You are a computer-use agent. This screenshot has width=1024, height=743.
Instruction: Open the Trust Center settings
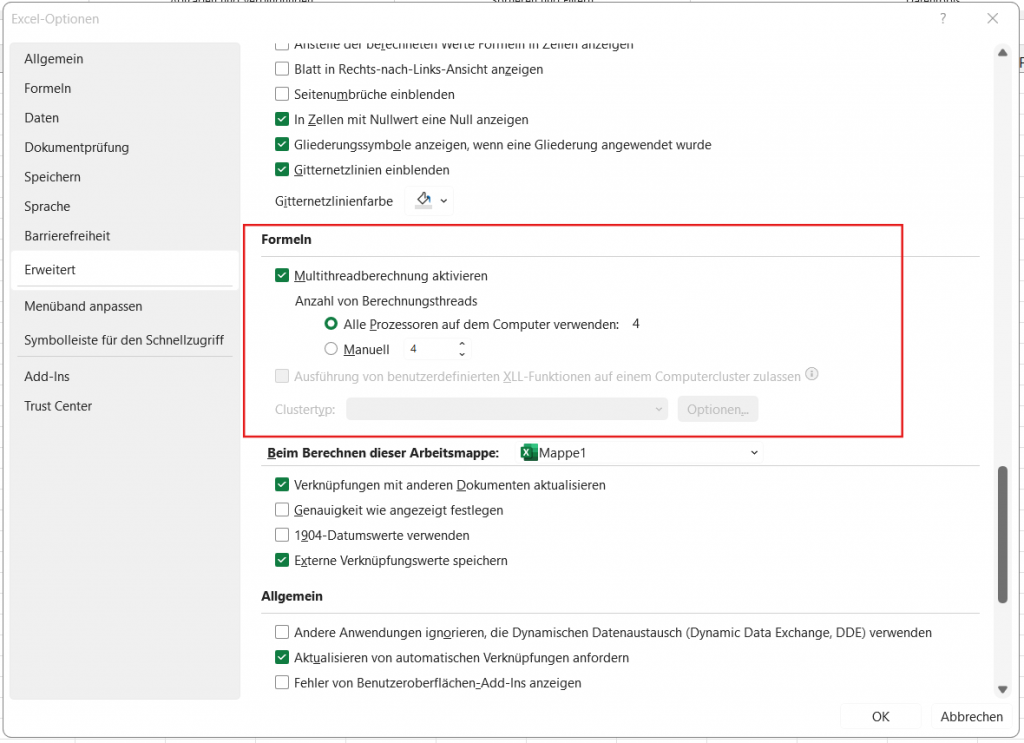click(x=58, y=405)
